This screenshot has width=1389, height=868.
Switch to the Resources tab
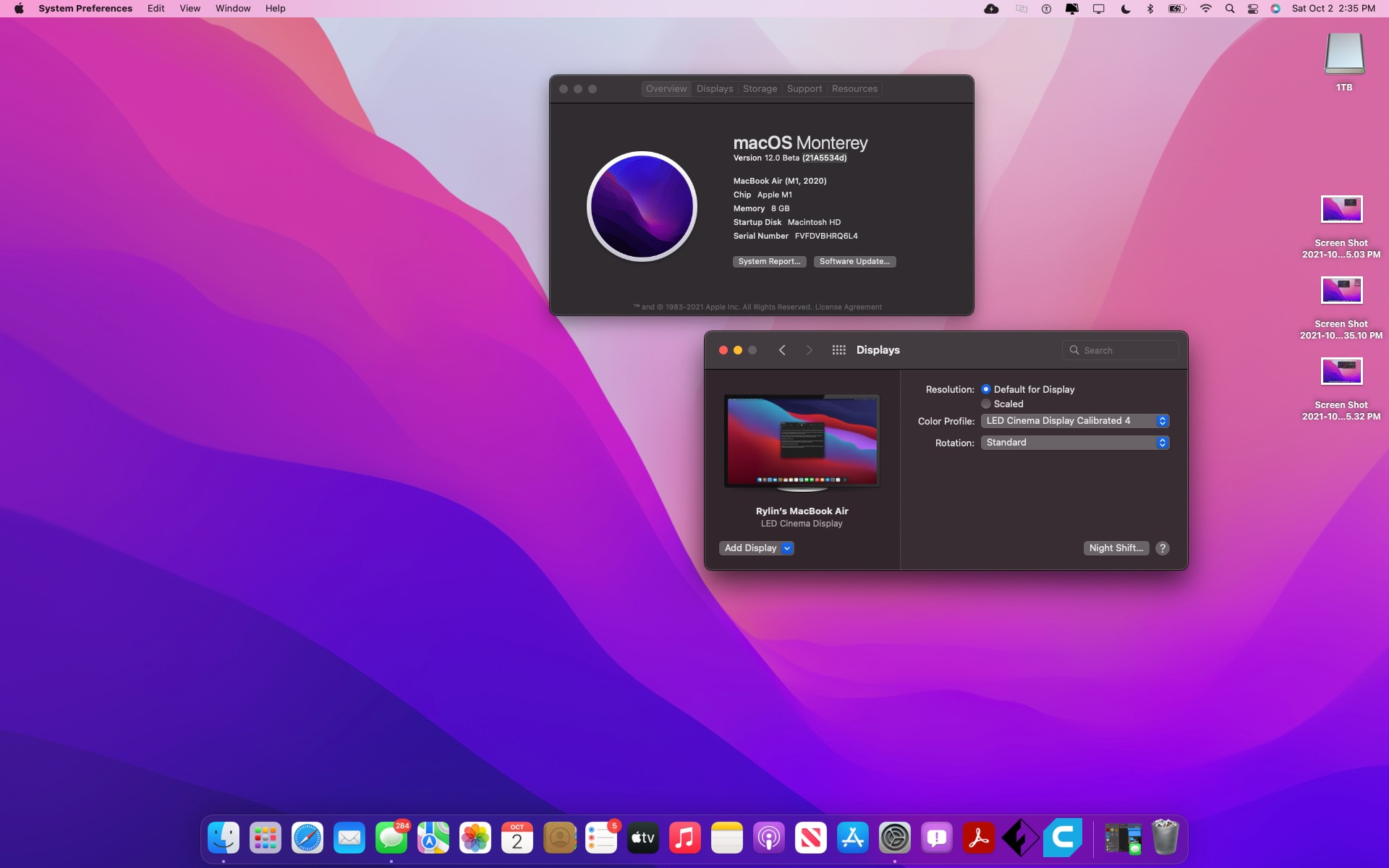tap(854, 89)
